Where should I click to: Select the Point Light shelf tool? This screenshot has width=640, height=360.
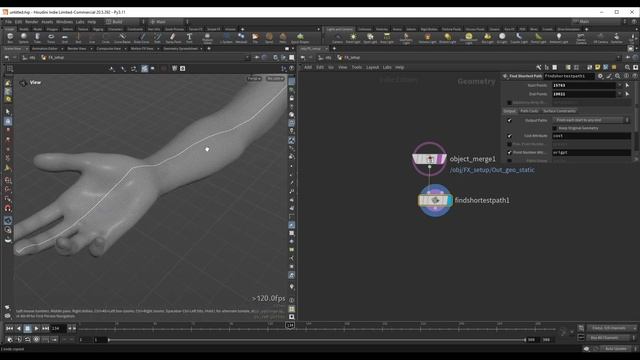click(353, 38)
